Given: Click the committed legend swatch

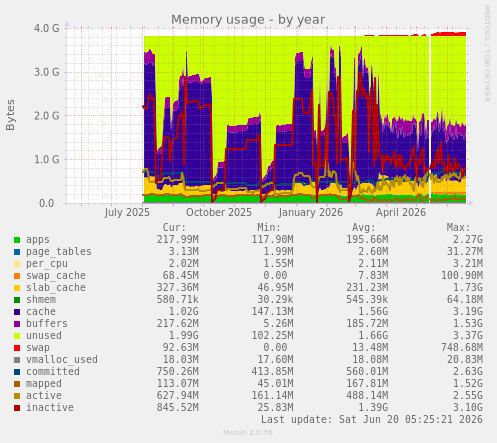Looking at the screenshot, I should pyautogui.click(x=17, y=372).
